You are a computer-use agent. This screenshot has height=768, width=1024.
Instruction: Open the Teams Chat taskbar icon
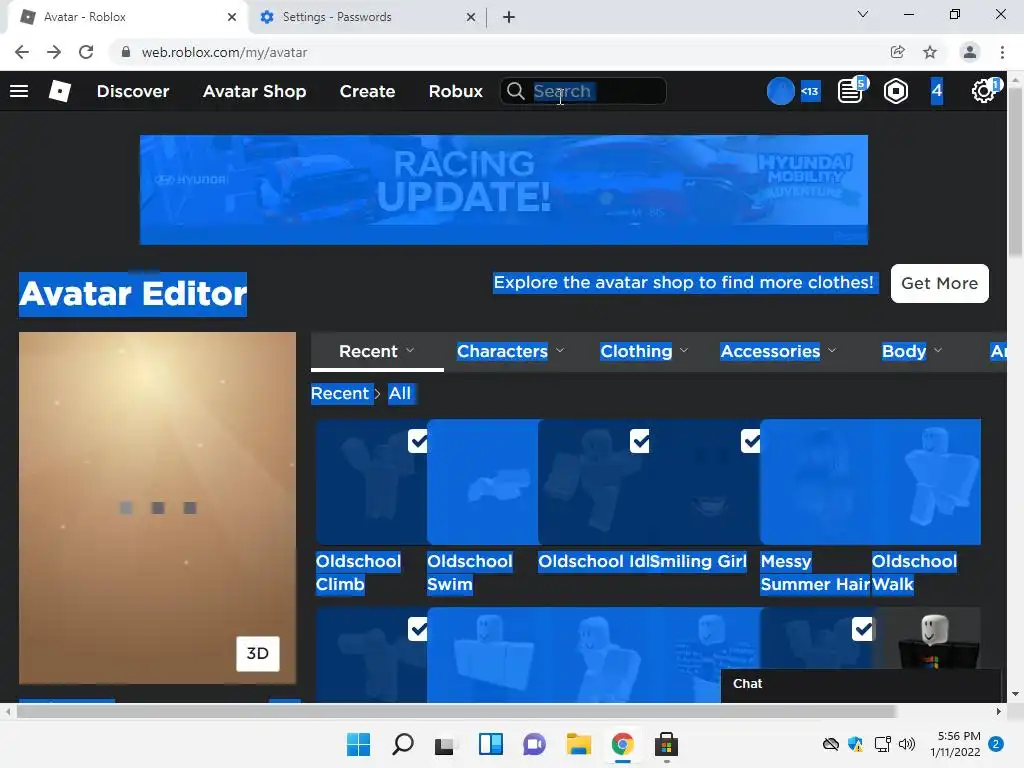pyautogui.click(x=534, y=744)
